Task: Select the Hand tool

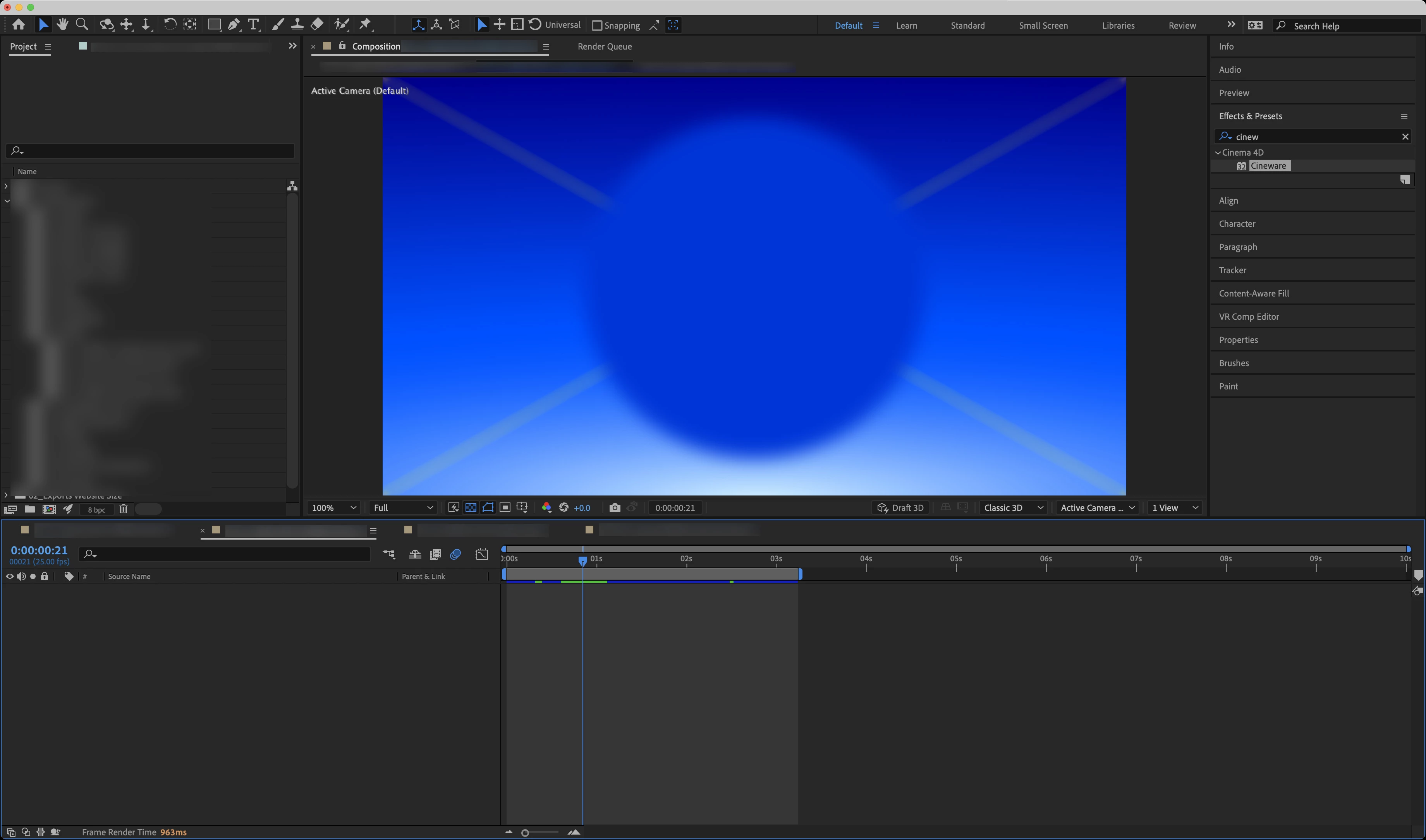Action: tap(62, 24)
